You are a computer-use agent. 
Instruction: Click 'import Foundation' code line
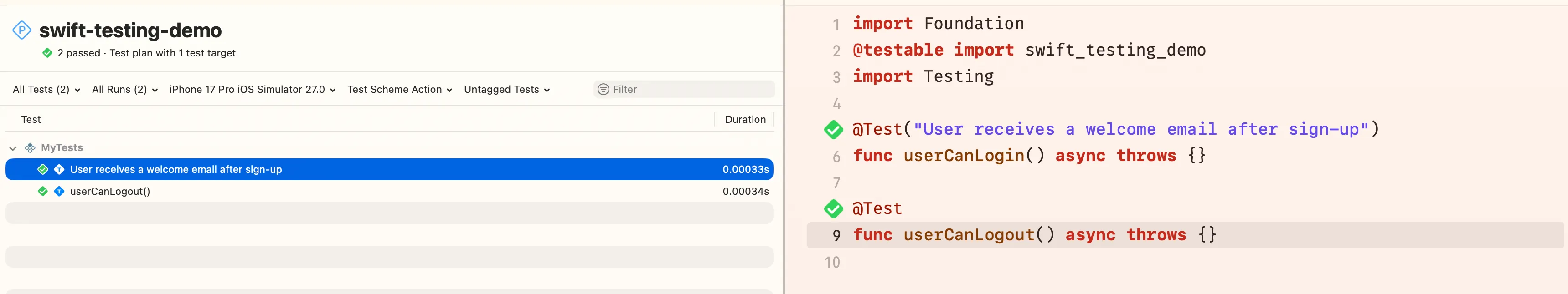tap(938, 24)
